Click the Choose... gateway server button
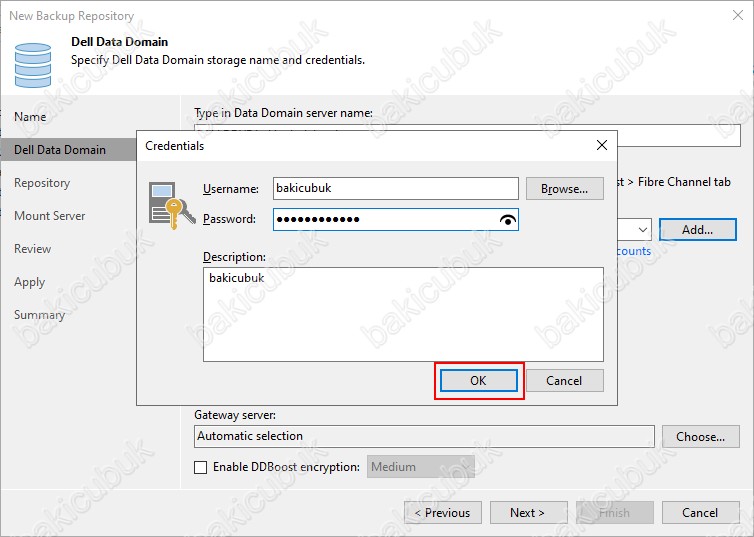Screen dimensions: 754x537 coord(701,437)
